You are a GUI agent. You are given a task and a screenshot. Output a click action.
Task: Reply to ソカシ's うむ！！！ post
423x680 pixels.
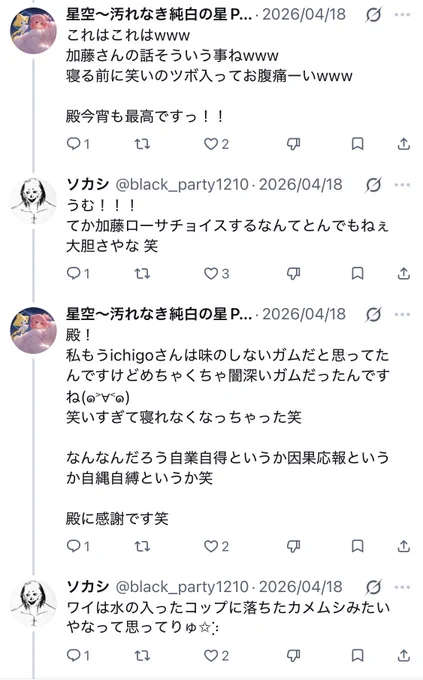(78, 274)
